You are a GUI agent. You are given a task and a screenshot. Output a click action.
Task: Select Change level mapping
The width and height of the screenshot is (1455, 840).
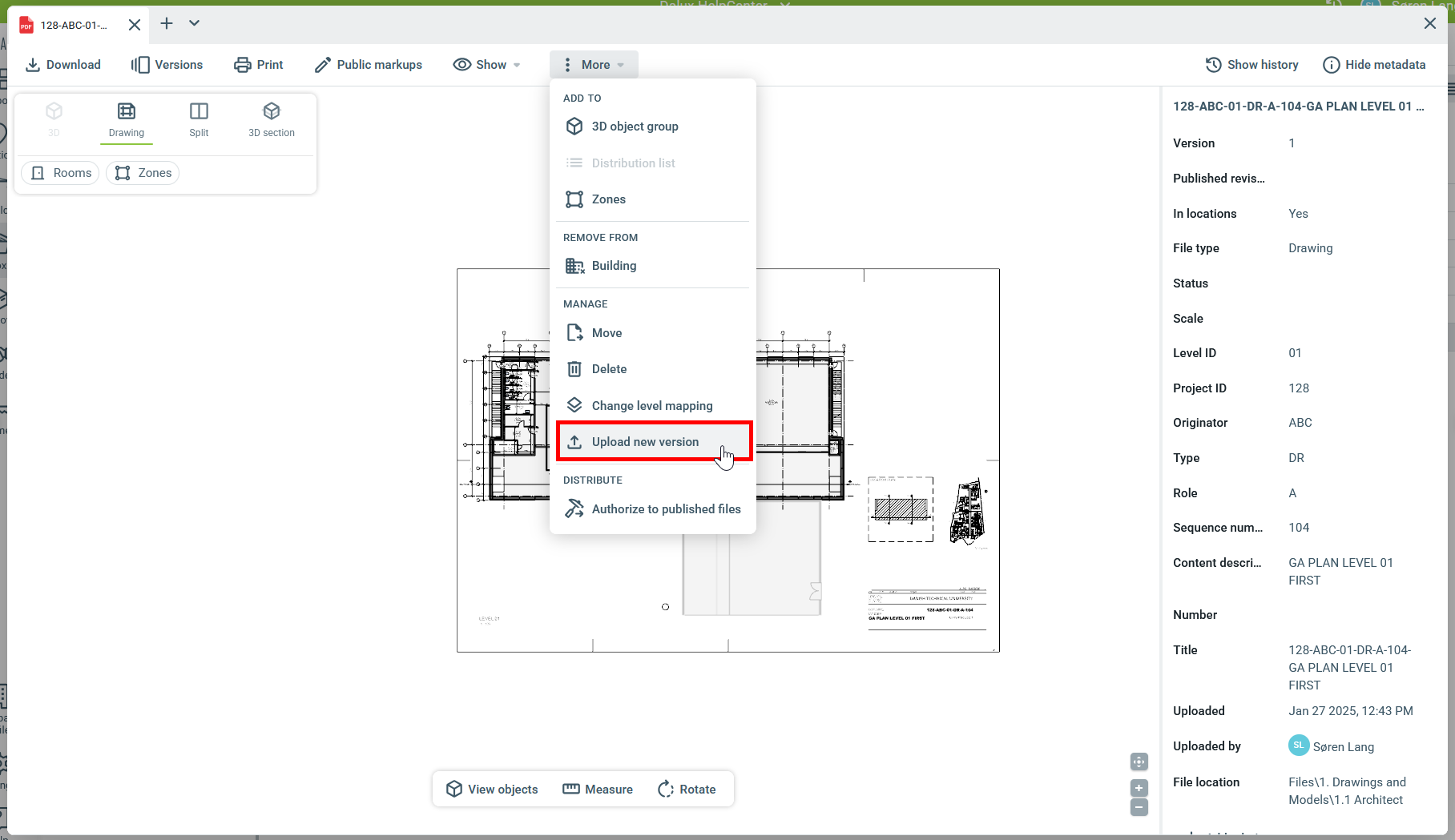651,406
